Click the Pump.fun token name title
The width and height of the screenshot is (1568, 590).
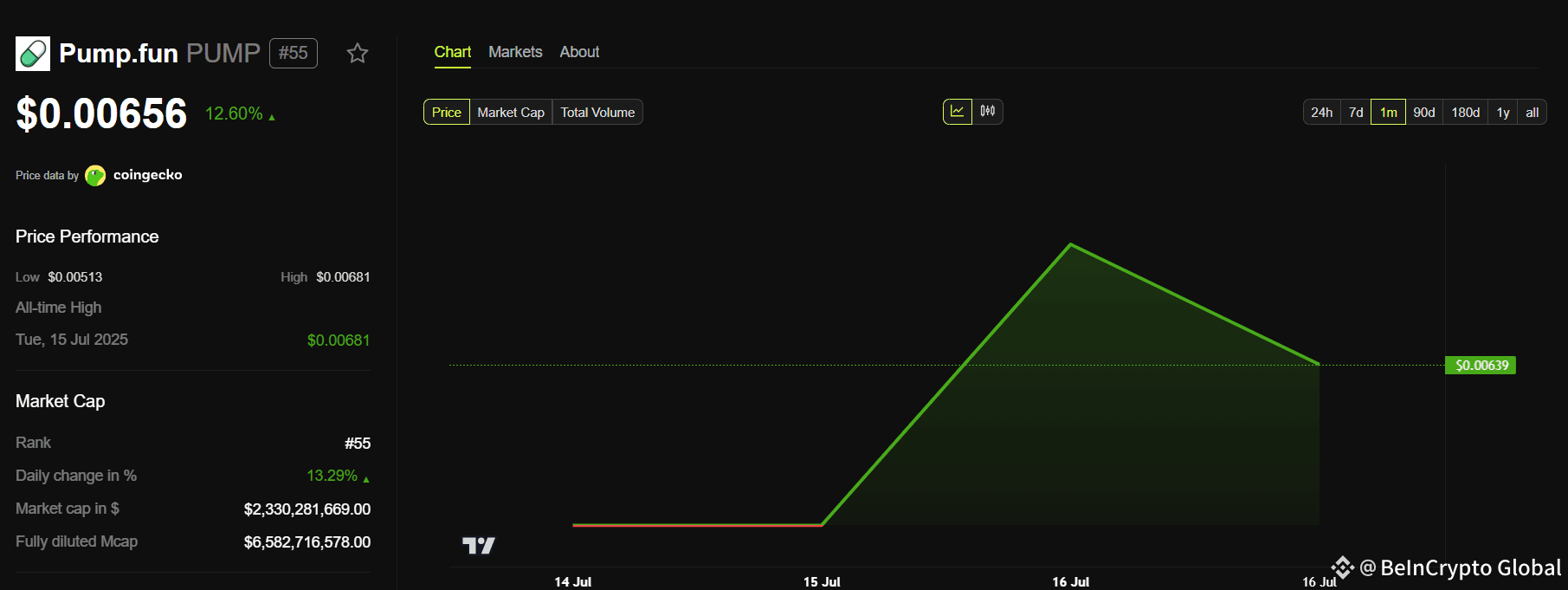pyautogui.click(x=119, y=53)
